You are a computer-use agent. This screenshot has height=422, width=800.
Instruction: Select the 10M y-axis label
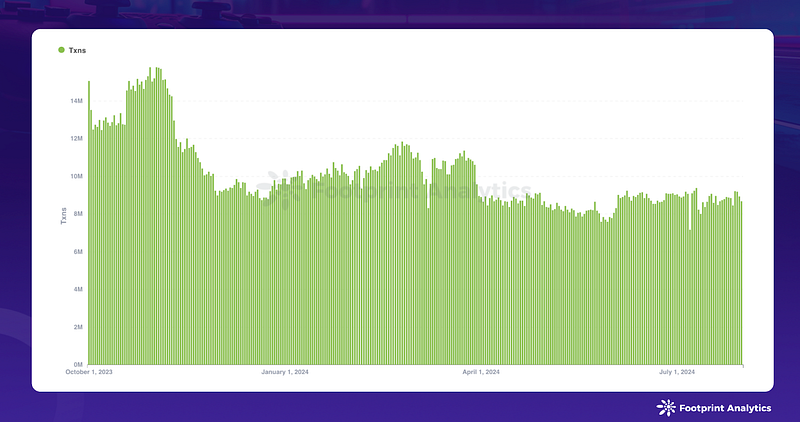coord(77,177)
